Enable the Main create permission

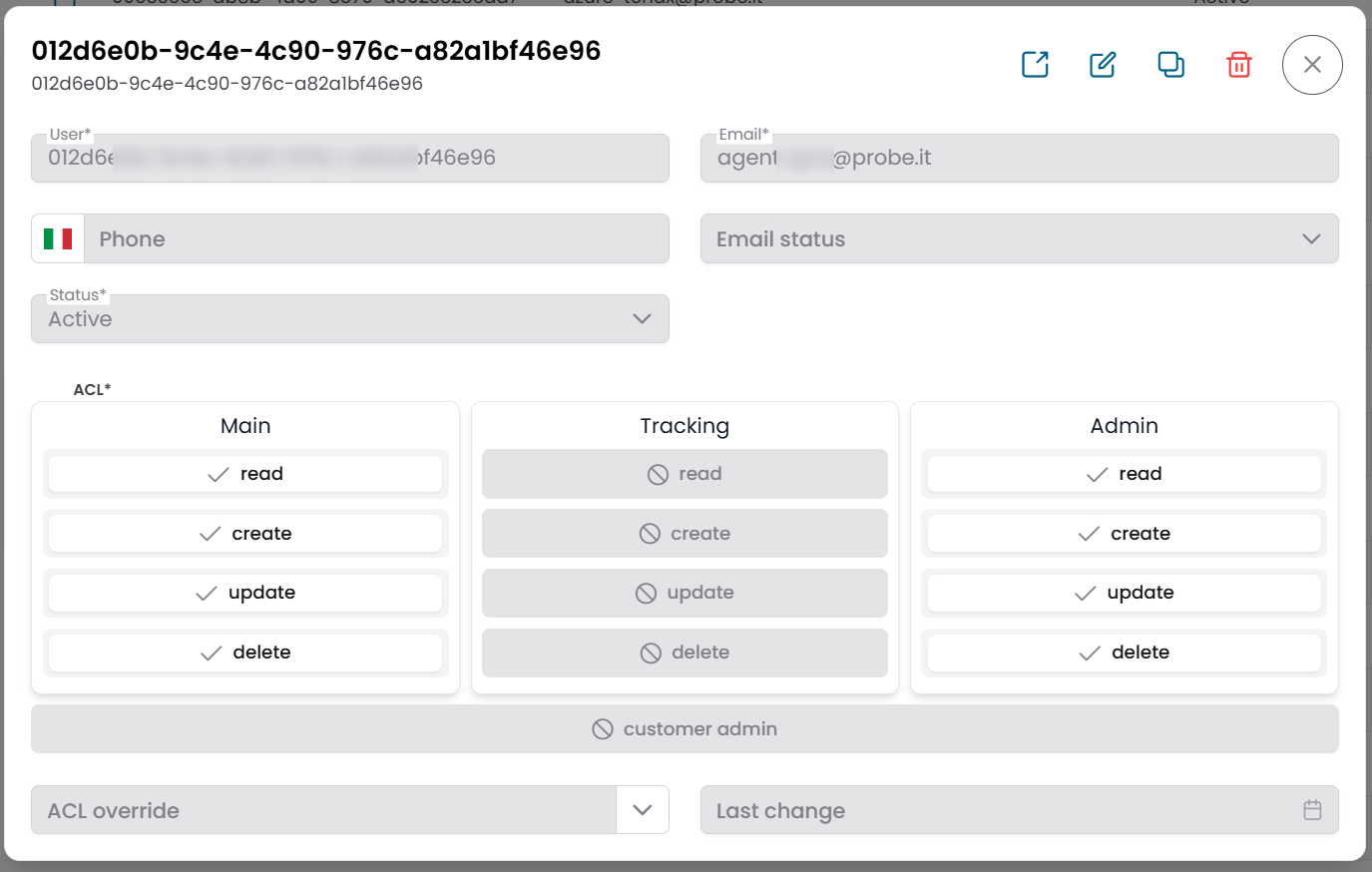244,533
